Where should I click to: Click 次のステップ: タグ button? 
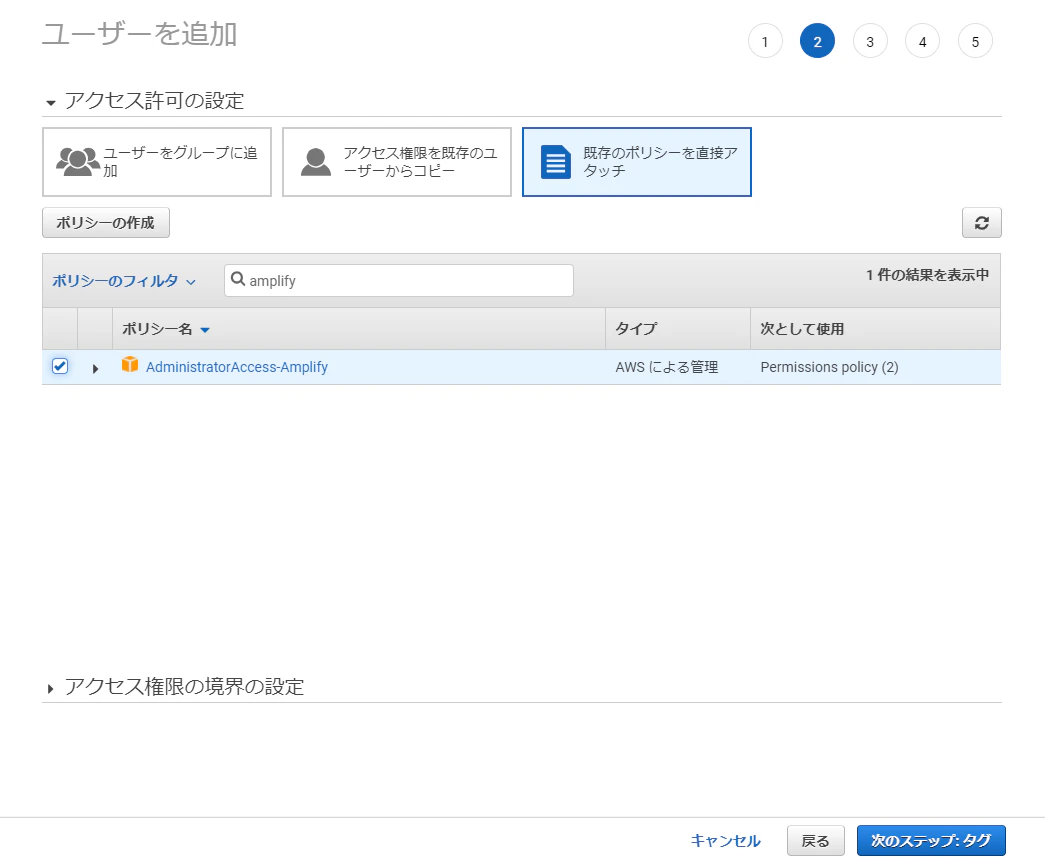pyautogui.click(x=931, y=841)
